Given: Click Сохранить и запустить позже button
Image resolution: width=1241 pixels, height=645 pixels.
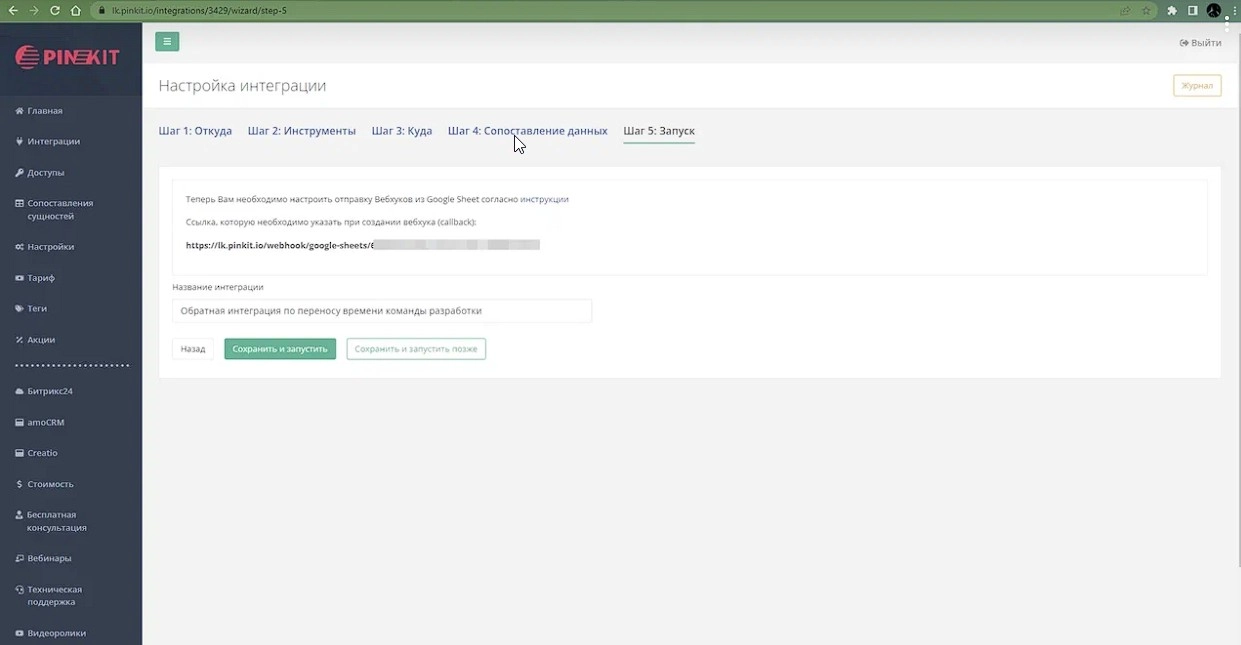Looking at the screenshot, I should [x=416, y=349].
